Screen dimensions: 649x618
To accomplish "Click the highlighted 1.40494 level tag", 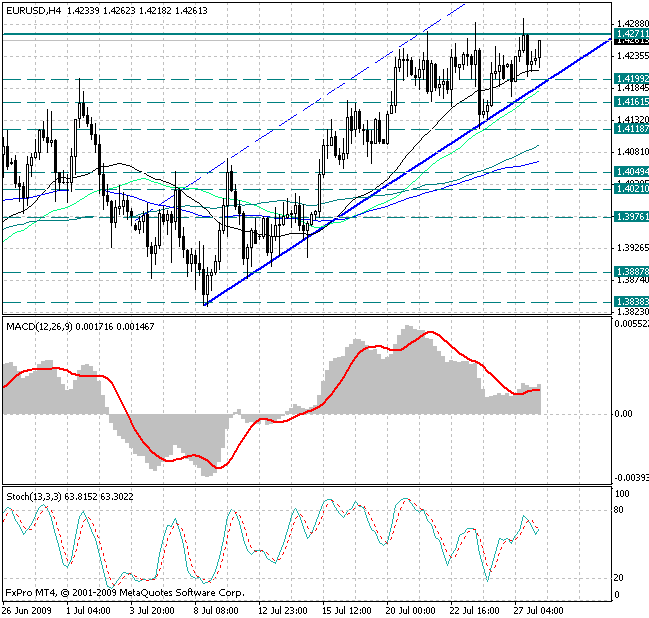I will (632, 171).
